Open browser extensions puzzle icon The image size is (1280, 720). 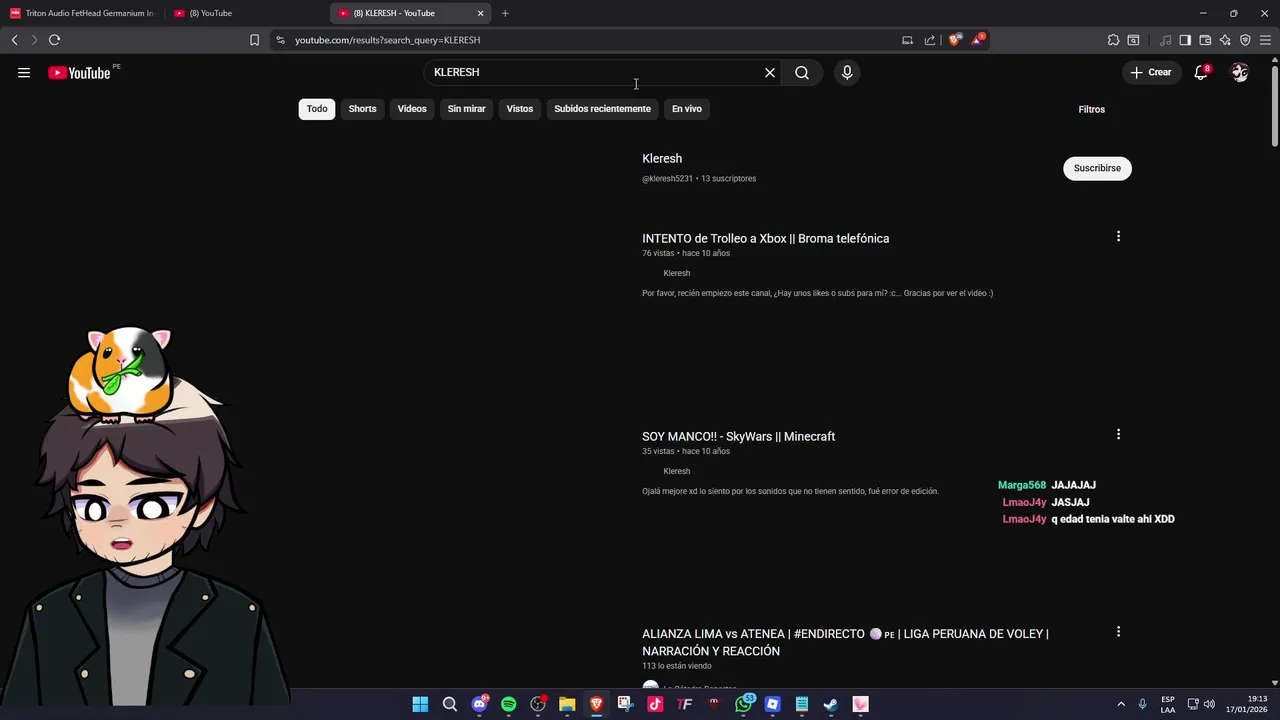[x=1113, y=40]
